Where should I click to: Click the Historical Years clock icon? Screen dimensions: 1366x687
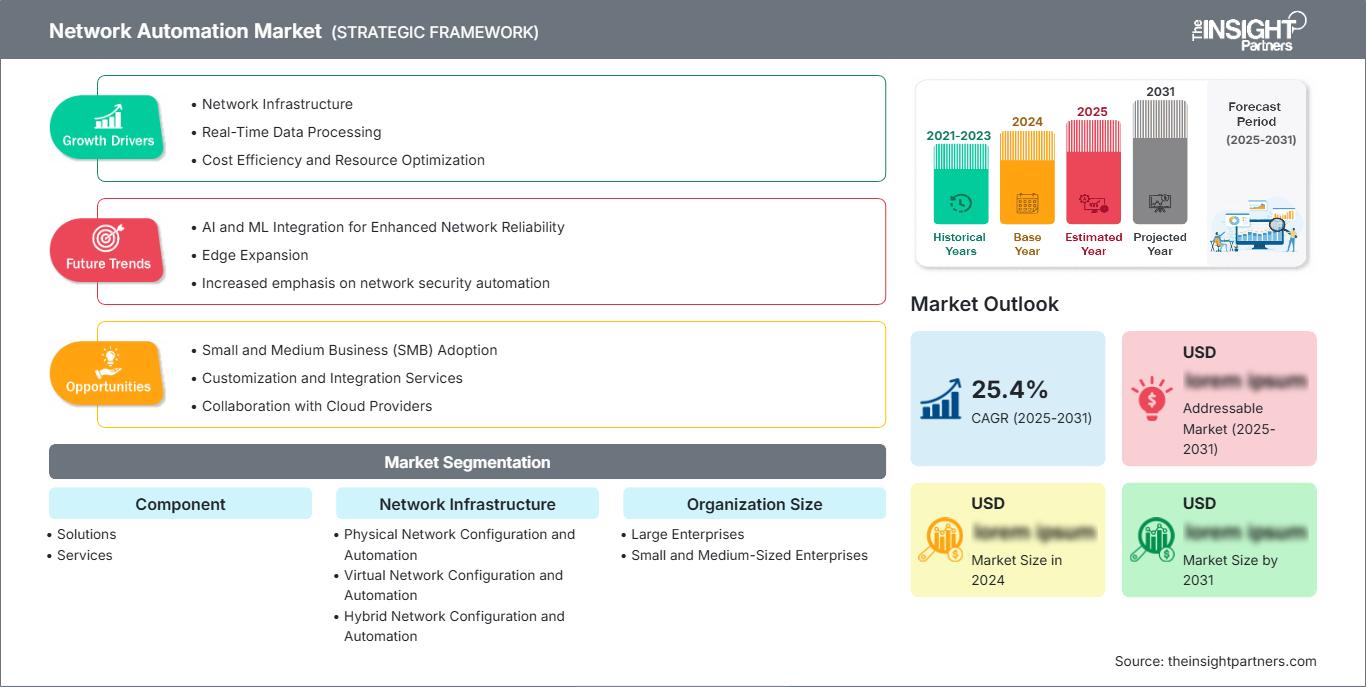960,203
